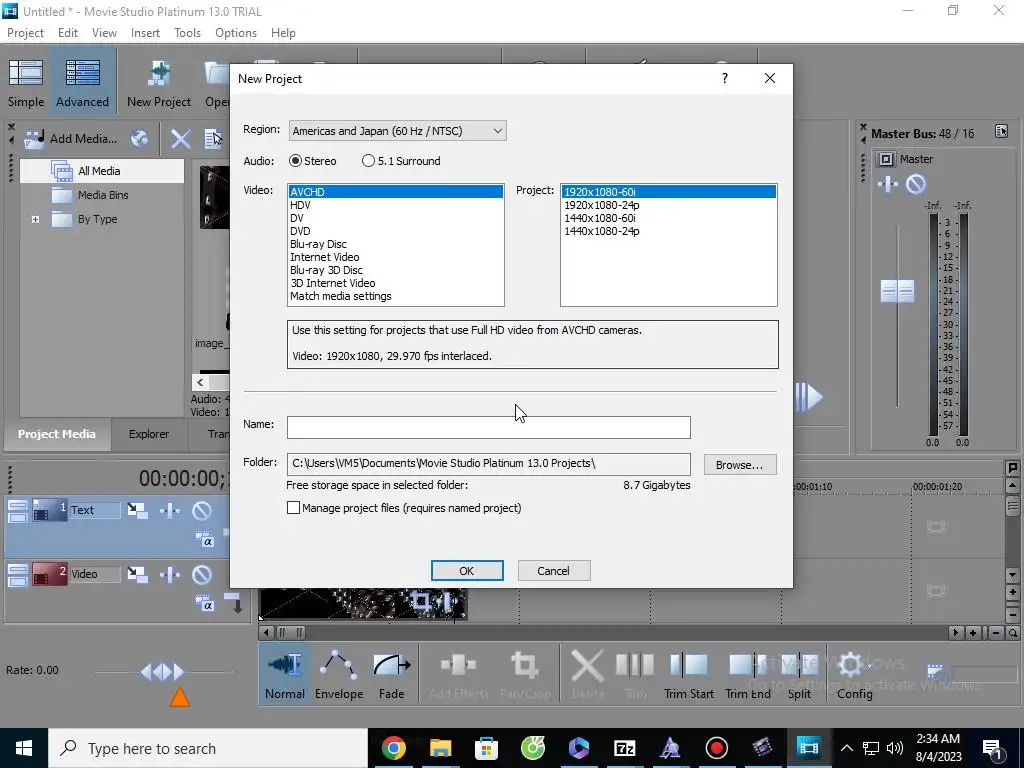Open File Explorer from taskbar
This screenshot has height=768, width=1024.
pyautogui.click(x=440, y=748)
